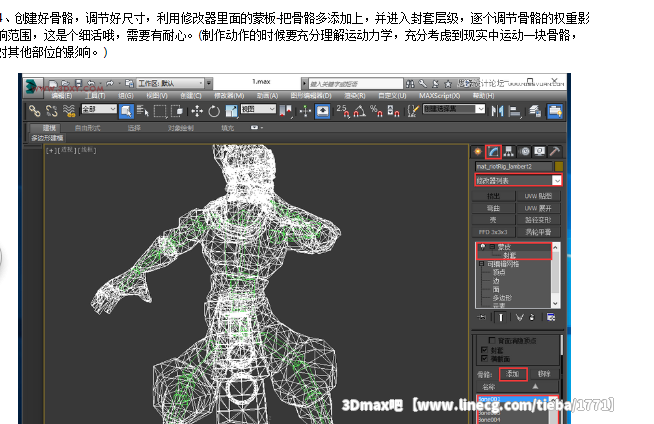The height and width of the screenshot is (424, 654).
Task: Toggle the Percent Snap icon
Action: pos(376,111)
